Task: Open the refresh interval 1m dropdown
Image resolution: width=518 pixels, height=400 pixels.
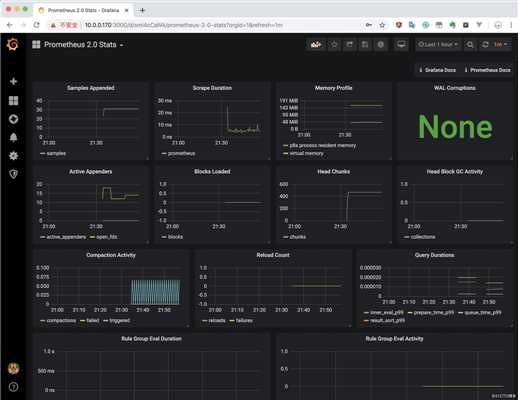Action: [x=500, y=45]
